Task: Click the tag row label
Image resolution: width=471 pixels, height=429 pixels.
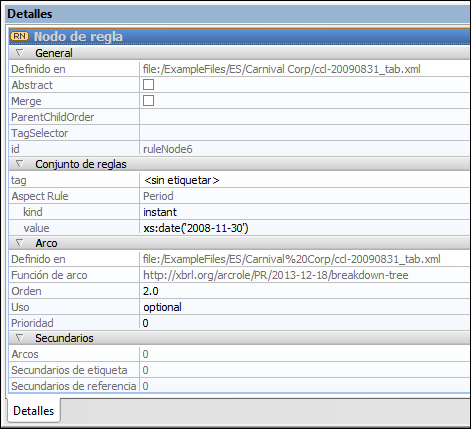Action: [19, 181]
